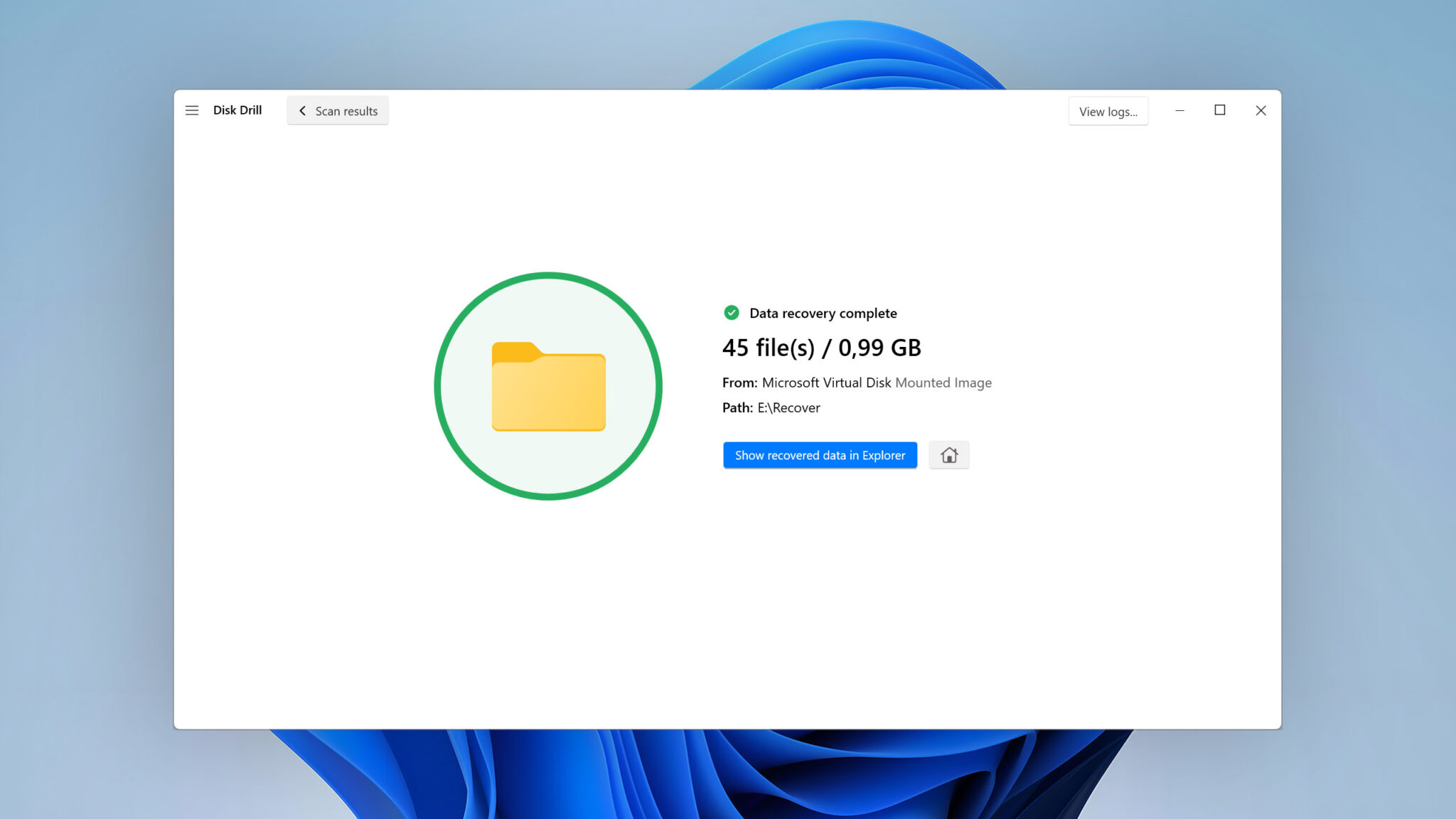The image size is (1456, 819).
Task: Click the 45 file(s) / 0,99 GB summary
Action: 822,348
